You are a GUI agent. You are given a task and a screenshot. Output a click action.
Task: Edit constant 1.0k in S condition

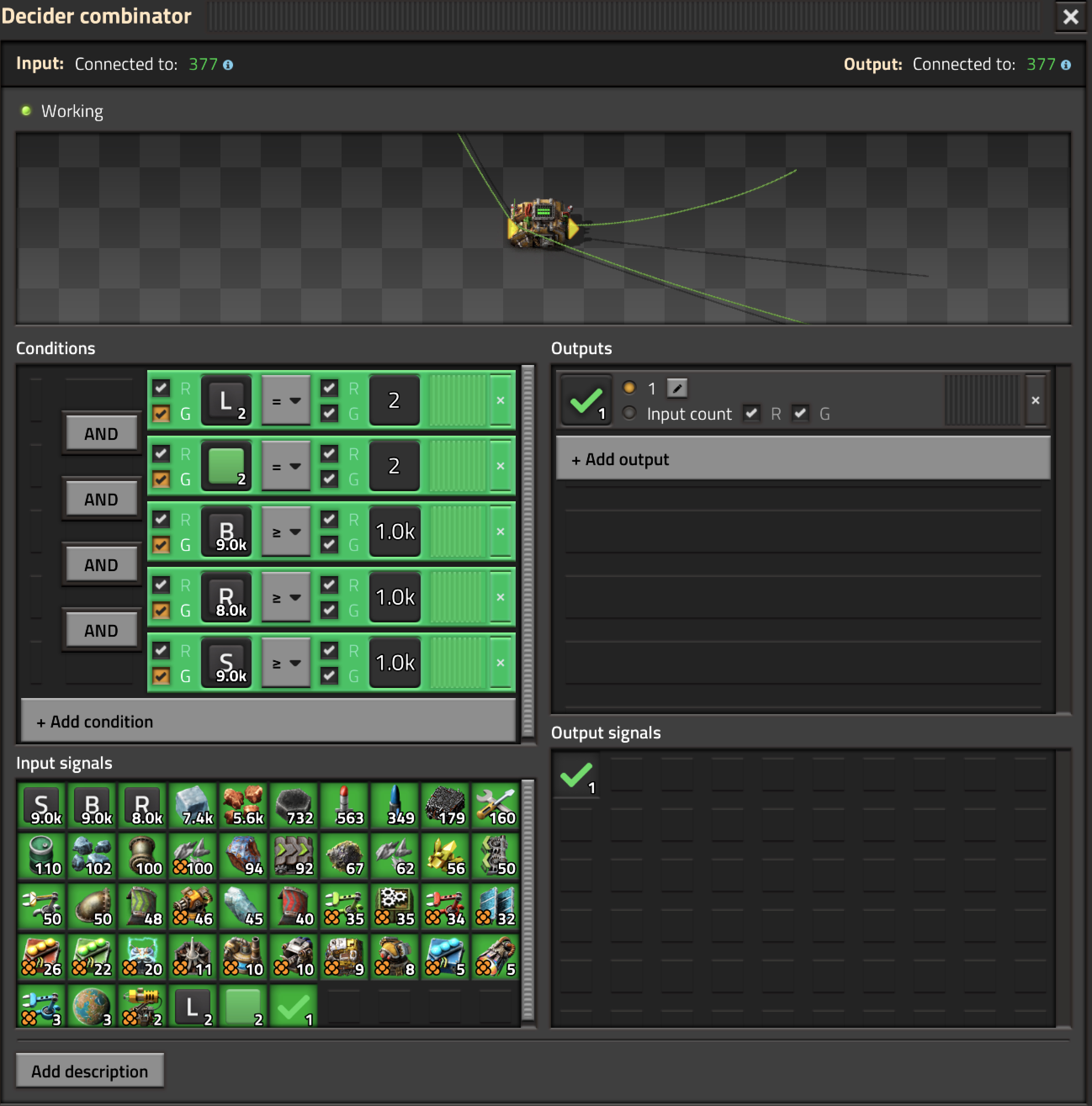pos(395,662)
